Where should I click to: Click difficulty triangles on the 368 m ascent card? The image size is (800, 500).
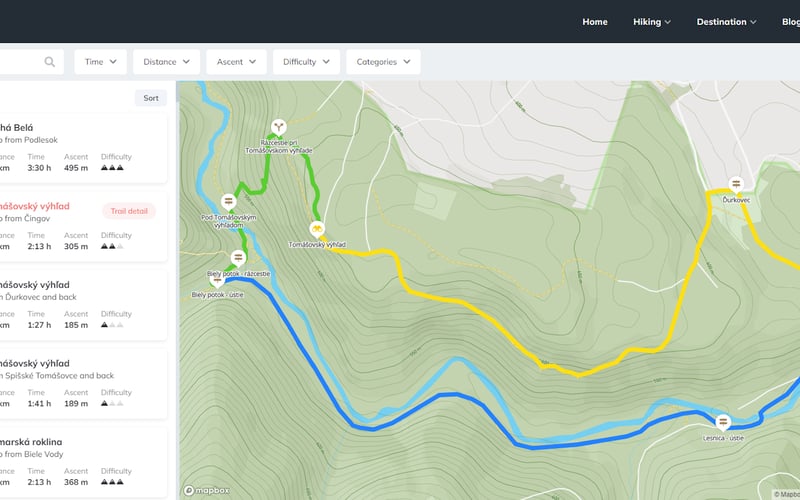[x=112, y=482]
